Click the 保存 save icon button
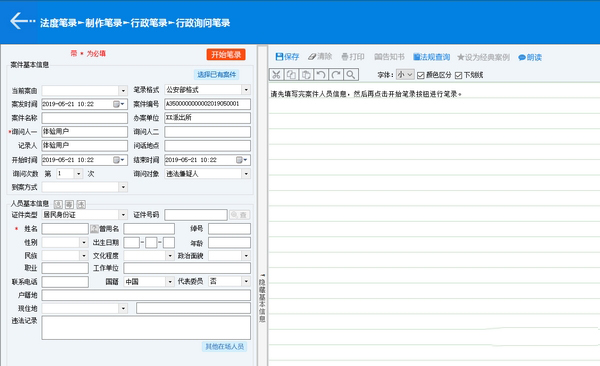The width and height of the screenshot is (600, 366). [x=287, y=57]
